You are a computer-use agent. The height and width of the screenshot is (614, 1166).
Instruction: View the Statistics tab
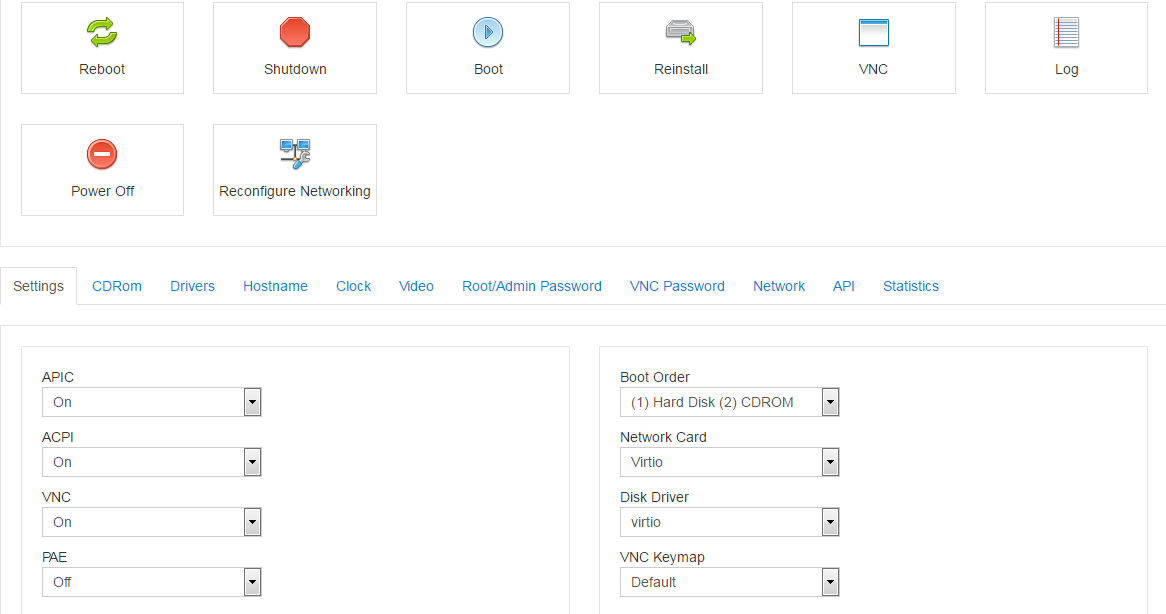[x=911, y=286]
